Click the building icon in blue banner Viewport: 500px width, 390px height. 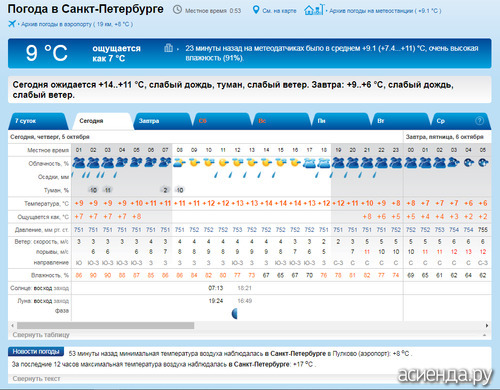(x=168, y=48)
